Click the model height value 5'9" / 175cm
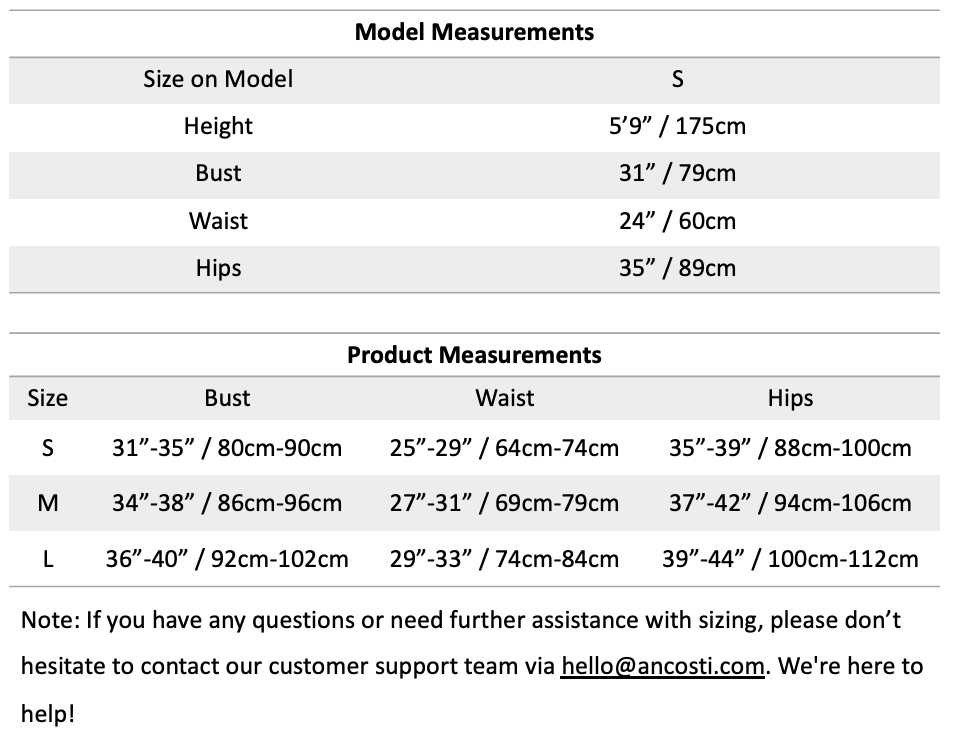The height and width of the screenshot is (732, 954). 677,126
